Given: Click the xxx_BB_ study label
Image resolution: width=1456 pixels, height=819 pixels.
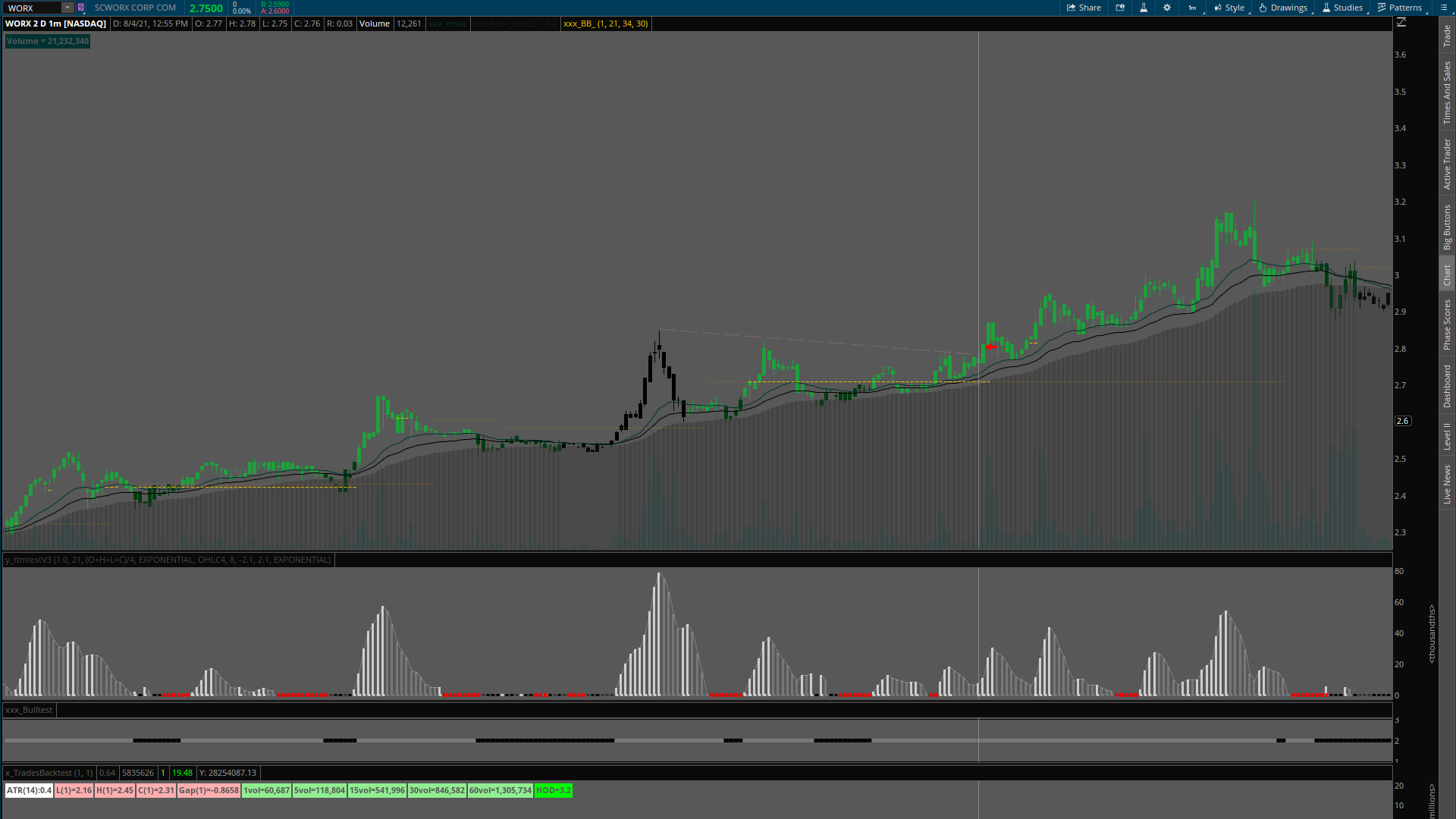Looking at the screenshot, I should point(605,24).
